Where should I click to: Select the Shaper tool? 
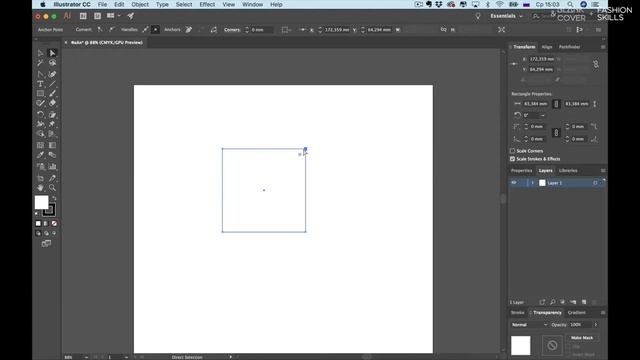pyautogui.click(x=40, y=103)
